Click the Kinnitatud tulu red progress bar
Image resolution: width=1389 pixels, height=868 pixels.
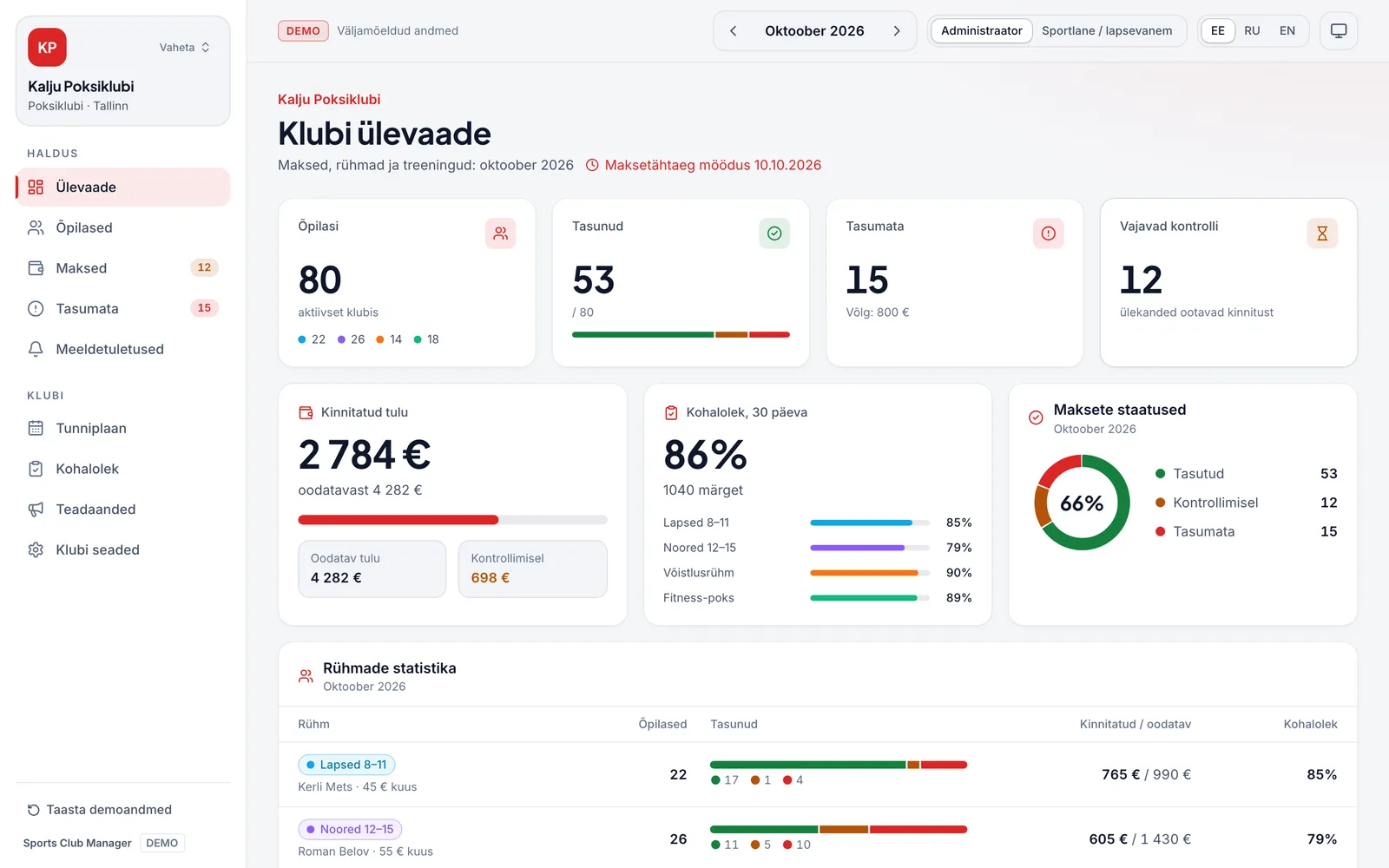[398, 520]
